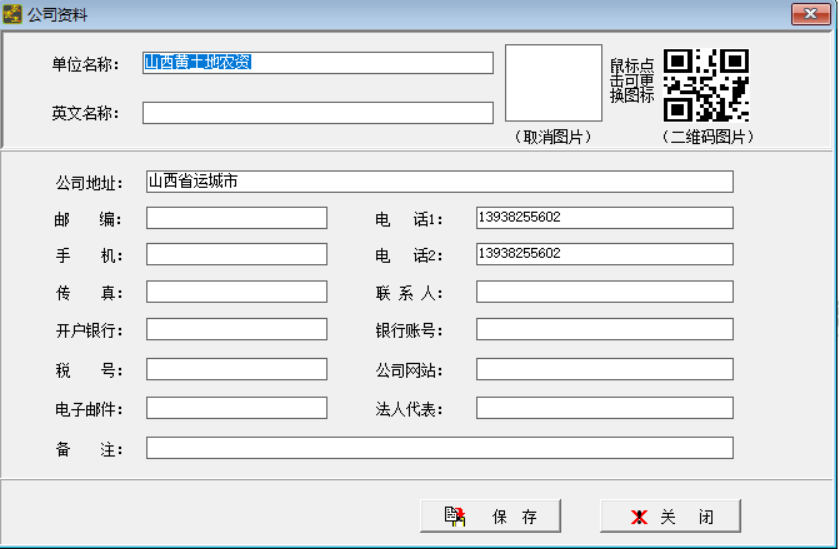Click the 联系人 input field
The width and height of the screenshot is (839, 549).
pyautogui.click(x=605, y=292)
